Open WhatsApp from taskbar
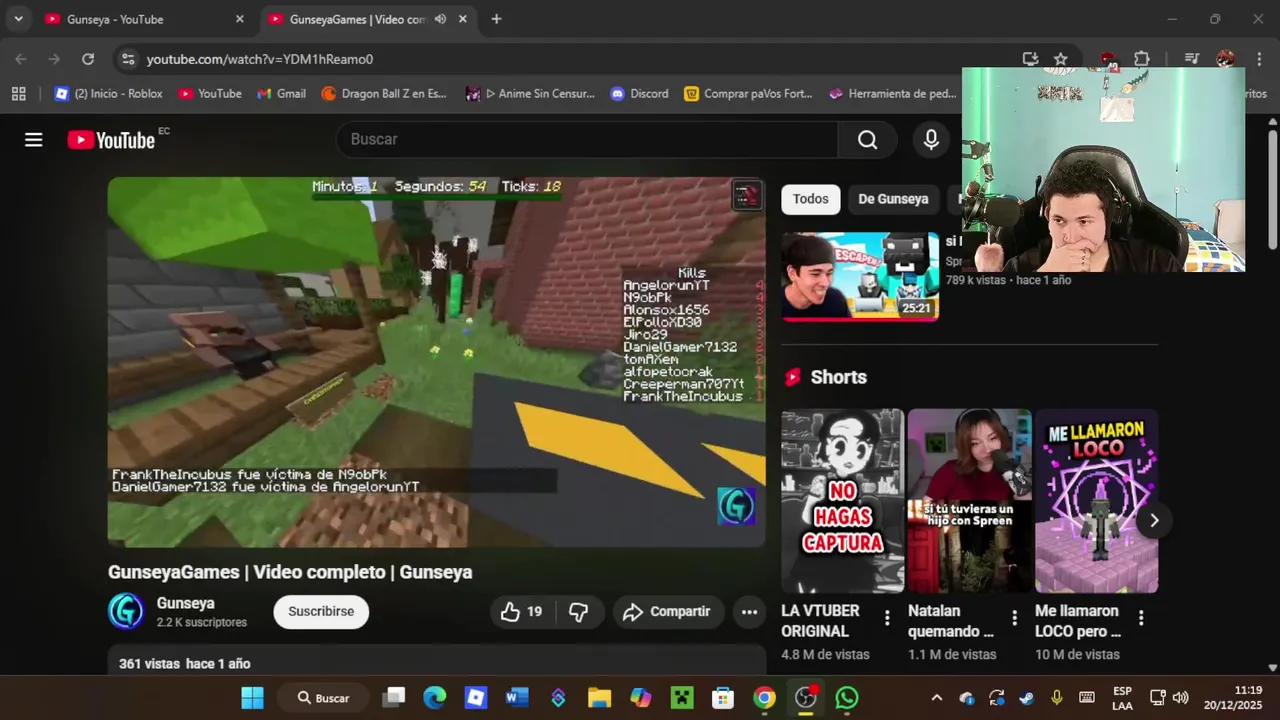Image resolution: width=1280 pixels, height=720 pixels. pyautogui.click(x=847, y=698)
